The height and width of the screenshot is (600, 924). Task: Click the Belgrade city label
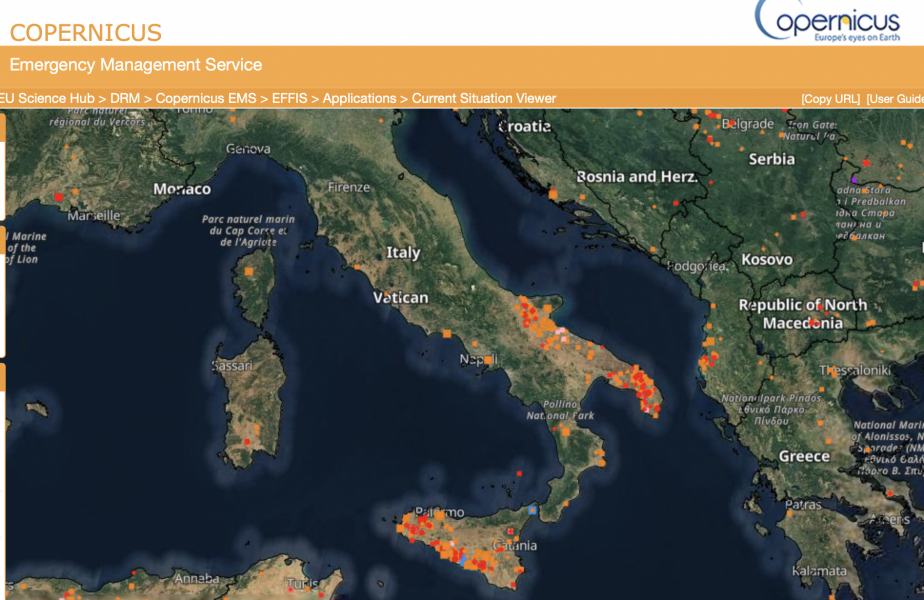pyautogui.click(x=748, y=124)
